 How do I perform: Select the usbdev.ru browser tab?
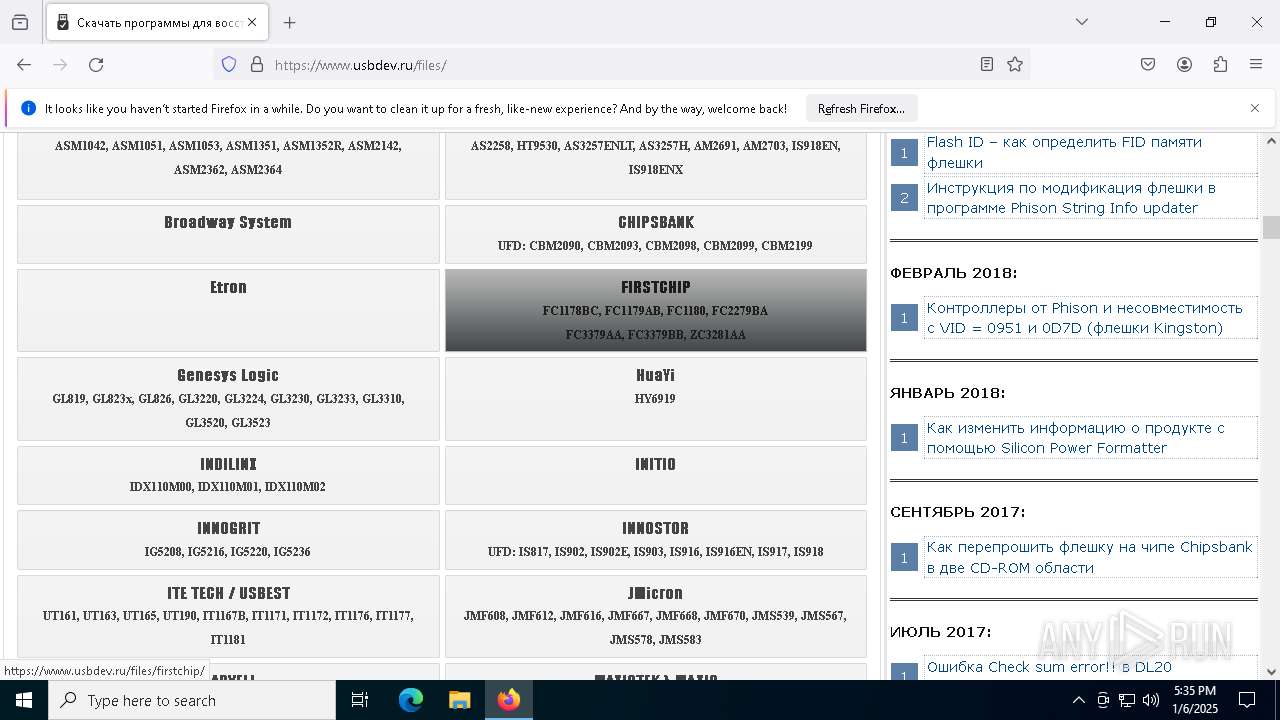[x=156, y=22]
